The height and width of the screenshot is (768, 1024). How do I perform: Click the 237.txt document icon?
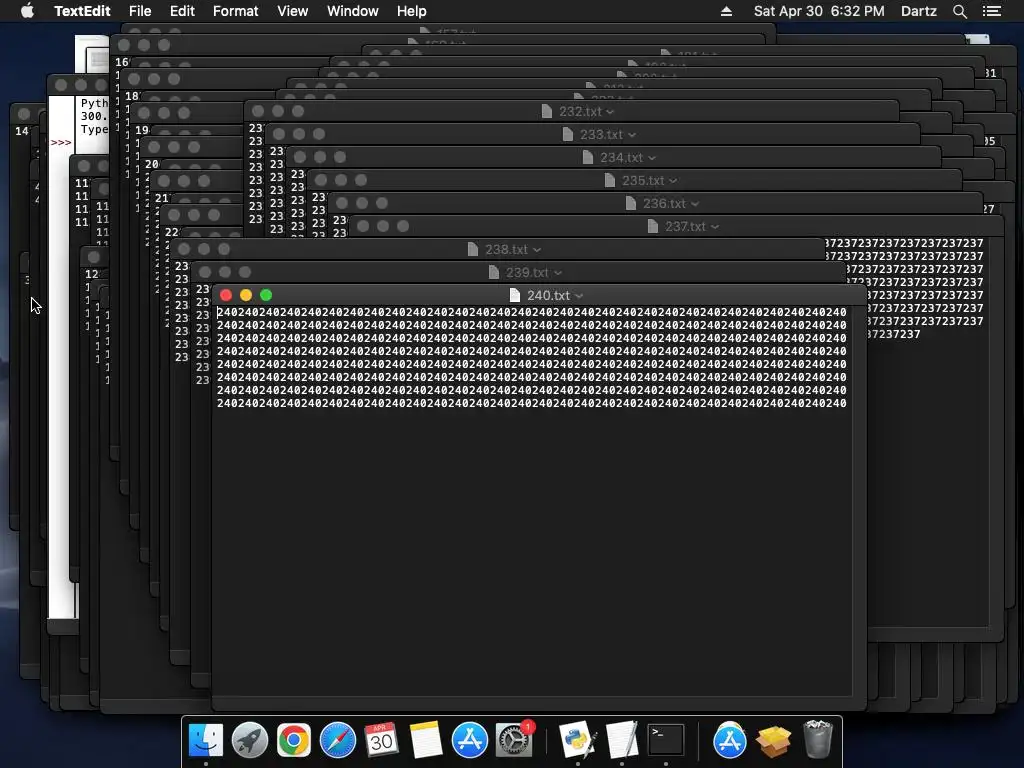pos(652,226)
